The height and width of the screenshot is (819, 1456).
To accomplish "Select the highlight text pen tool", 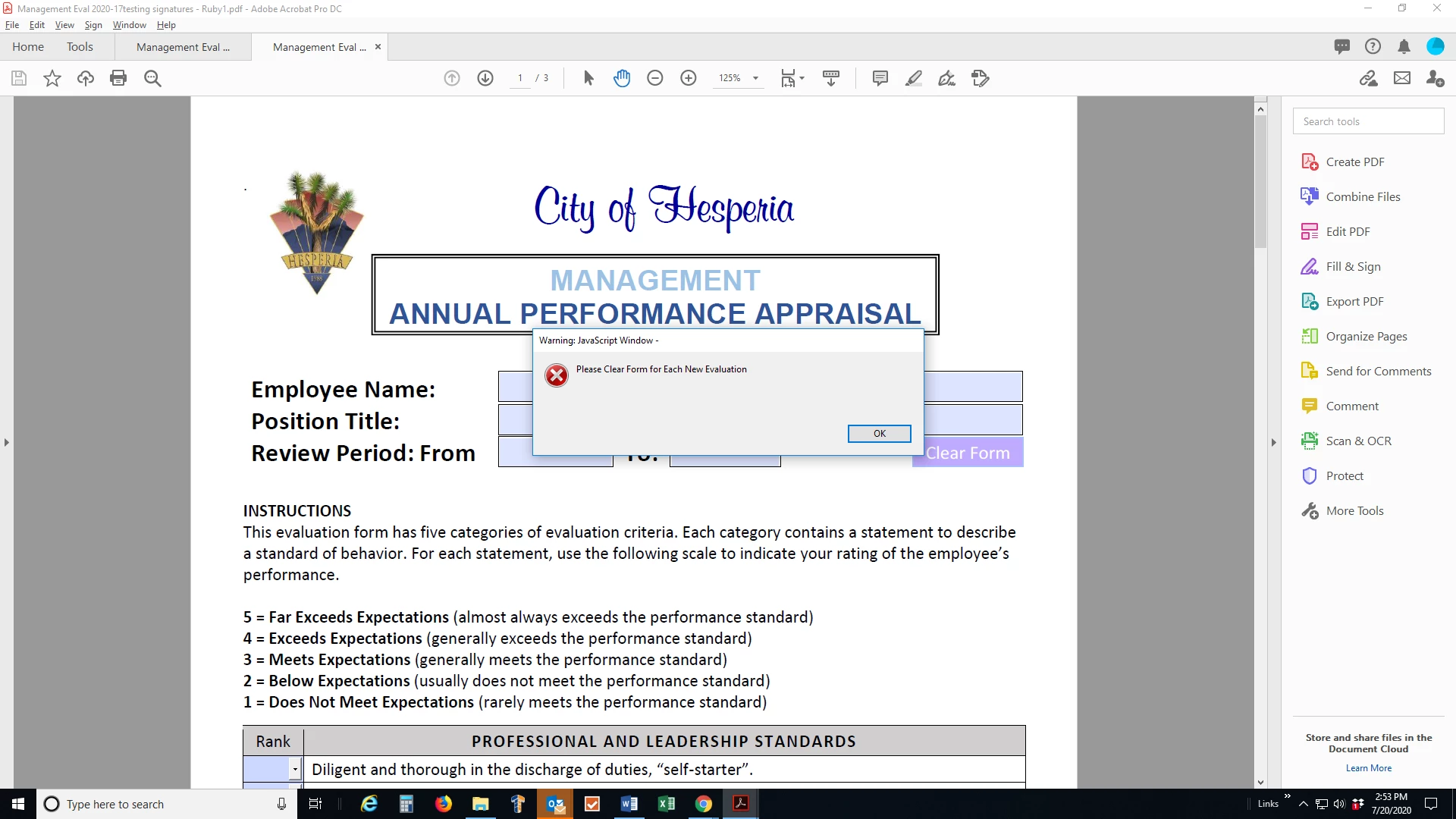I will pyautogui.click(x=914, y=78).
